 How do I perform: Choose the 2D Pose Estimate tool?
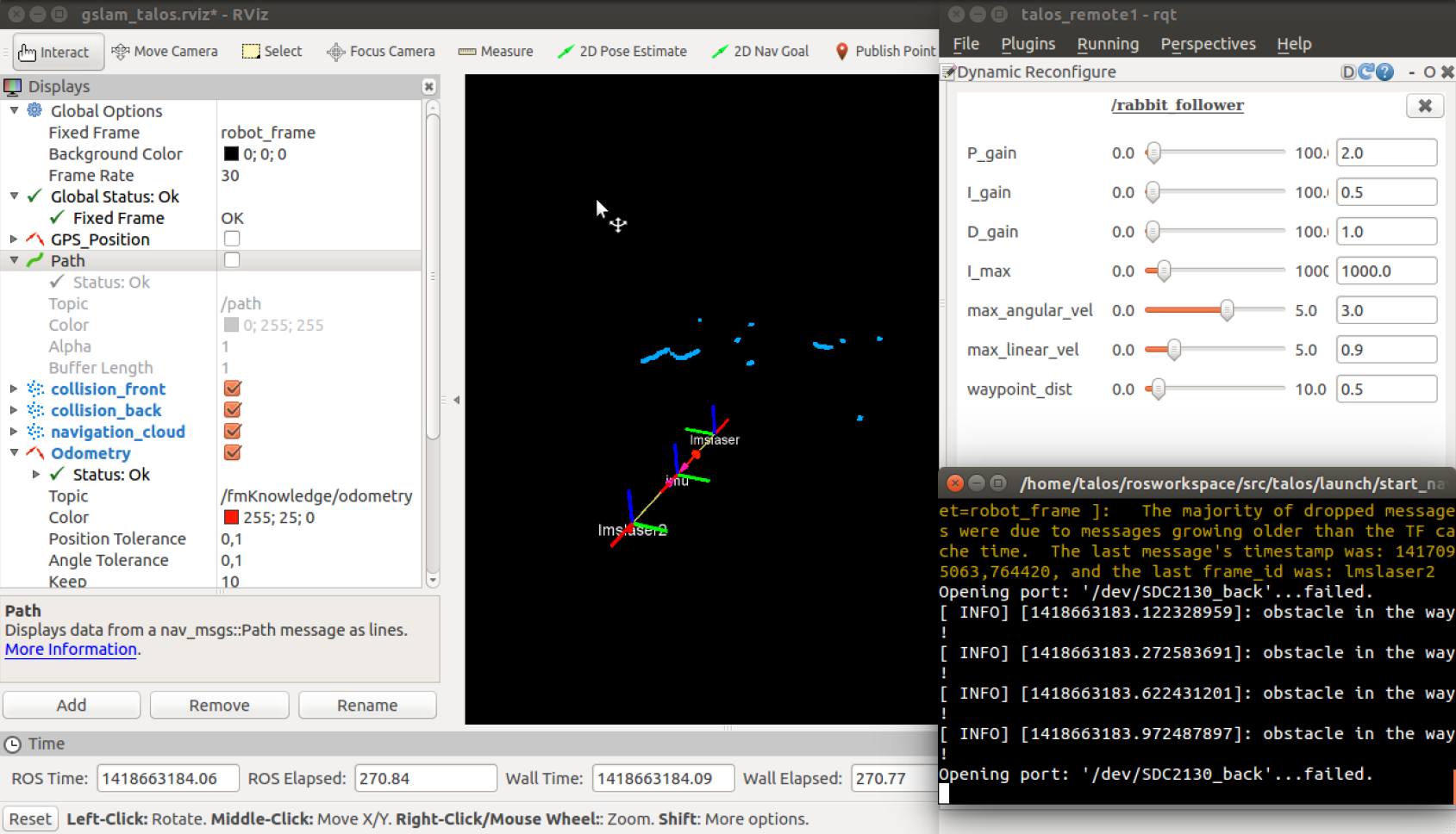click(x=622, y=52)
